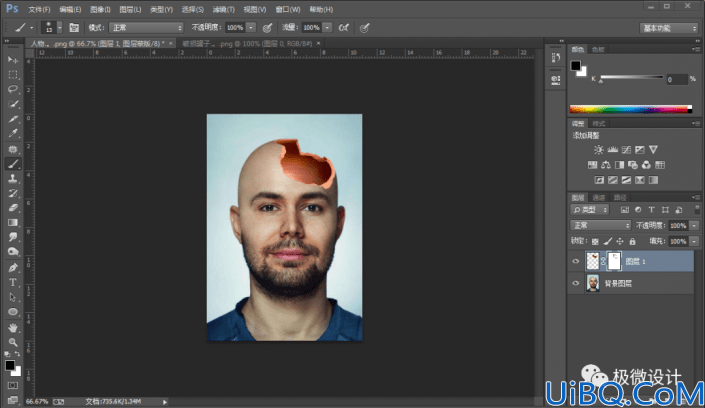
Task: Click the 背景图层 layer thumbnail
Action: coord(593,283)
